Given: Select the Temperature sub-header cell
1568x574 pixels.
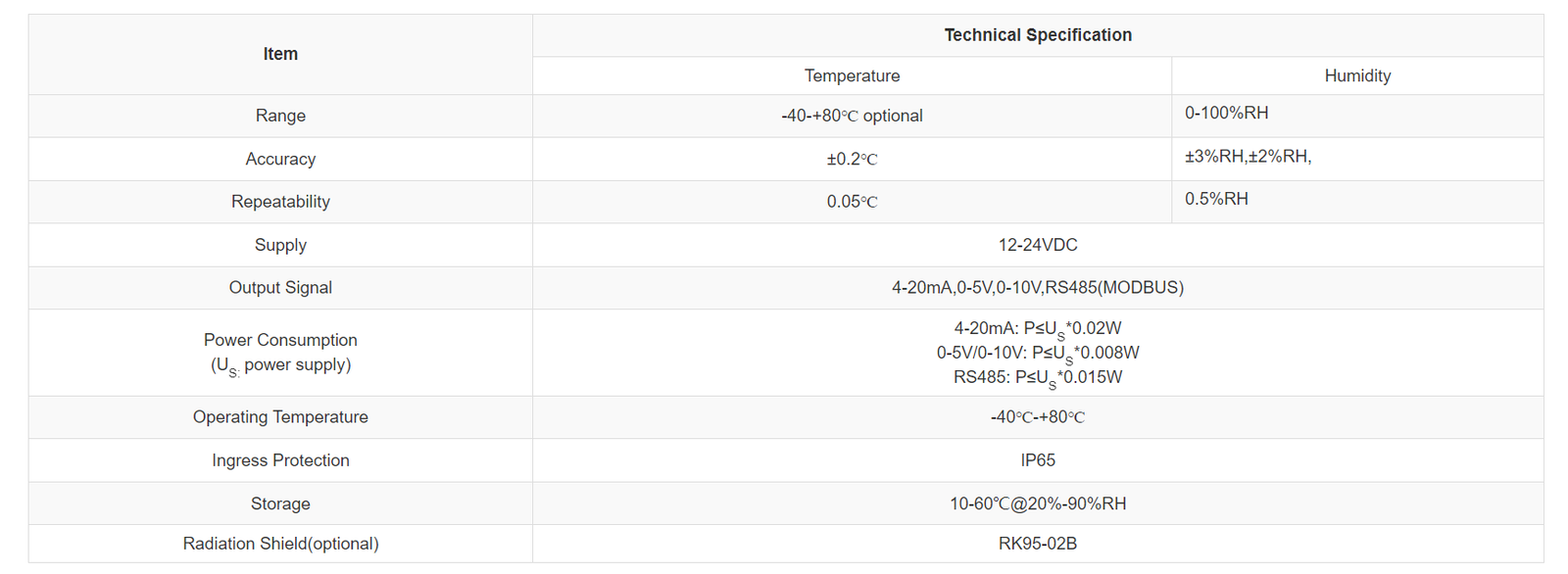Looking at the screenshot, I should (x=852, y=75).
